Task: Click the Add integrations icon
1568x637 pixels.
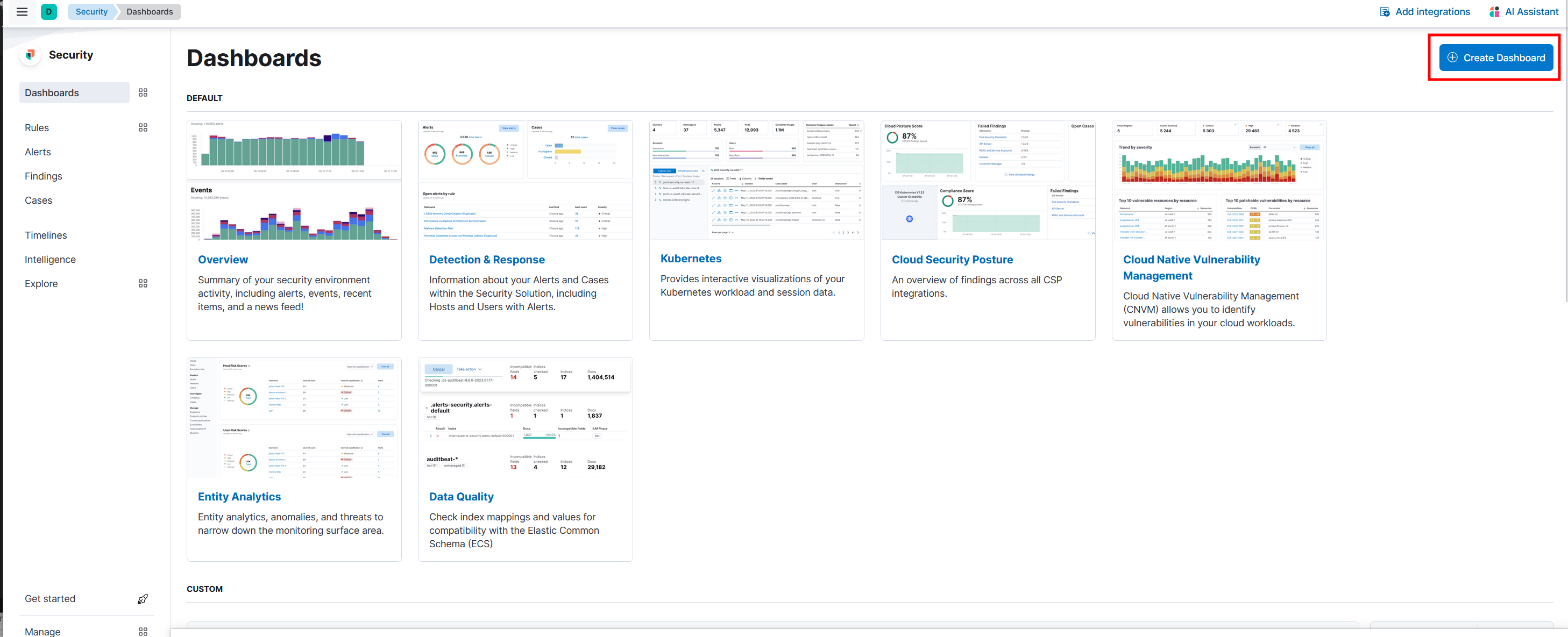Action: point(1385,12)
